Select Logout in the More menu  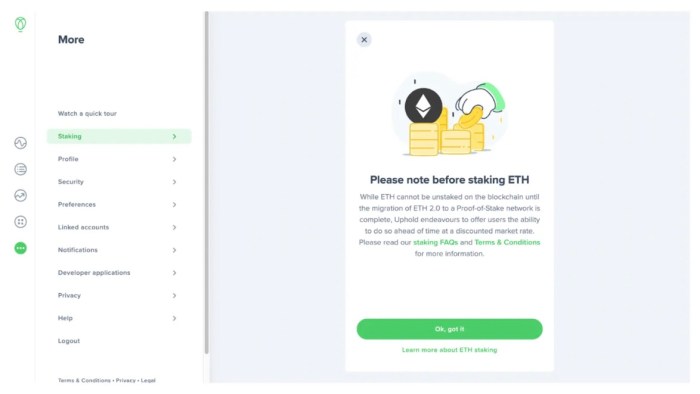[x=69, y=341]
